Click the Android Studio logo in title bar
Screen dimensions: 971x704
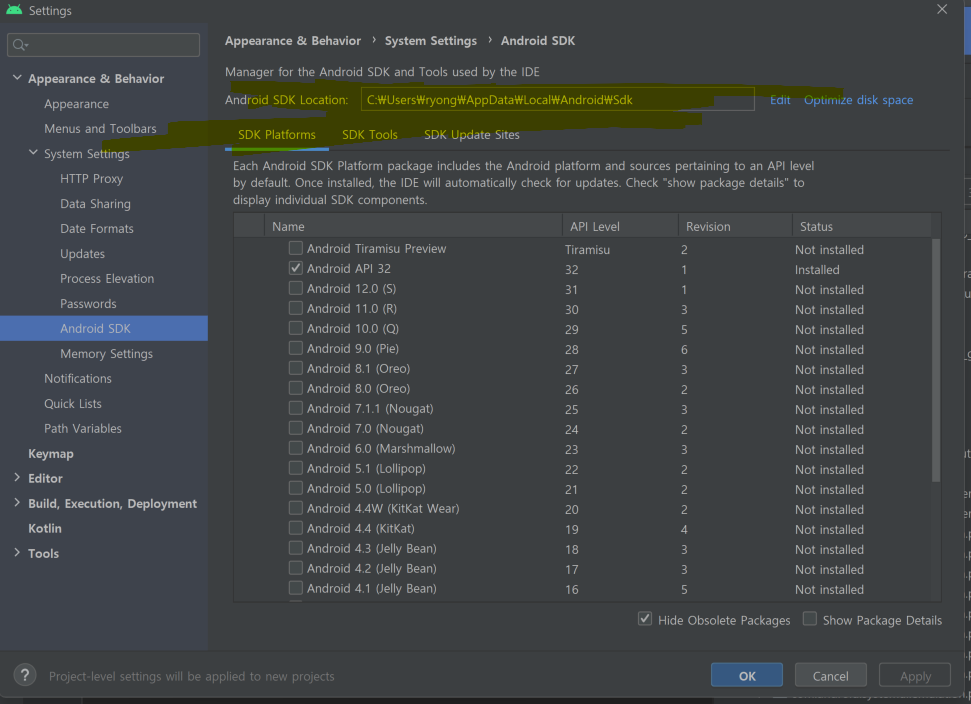point(14,10)
